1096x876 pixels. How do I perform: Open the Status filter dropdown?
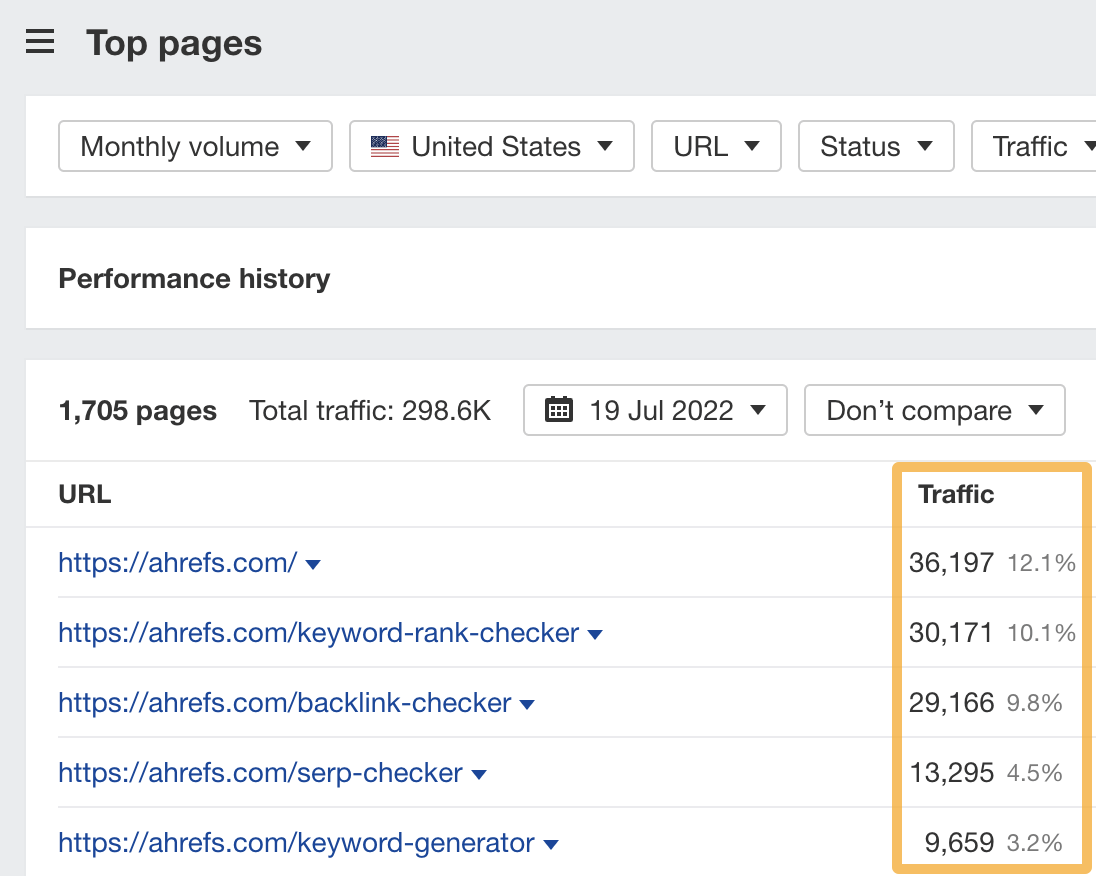876,146
